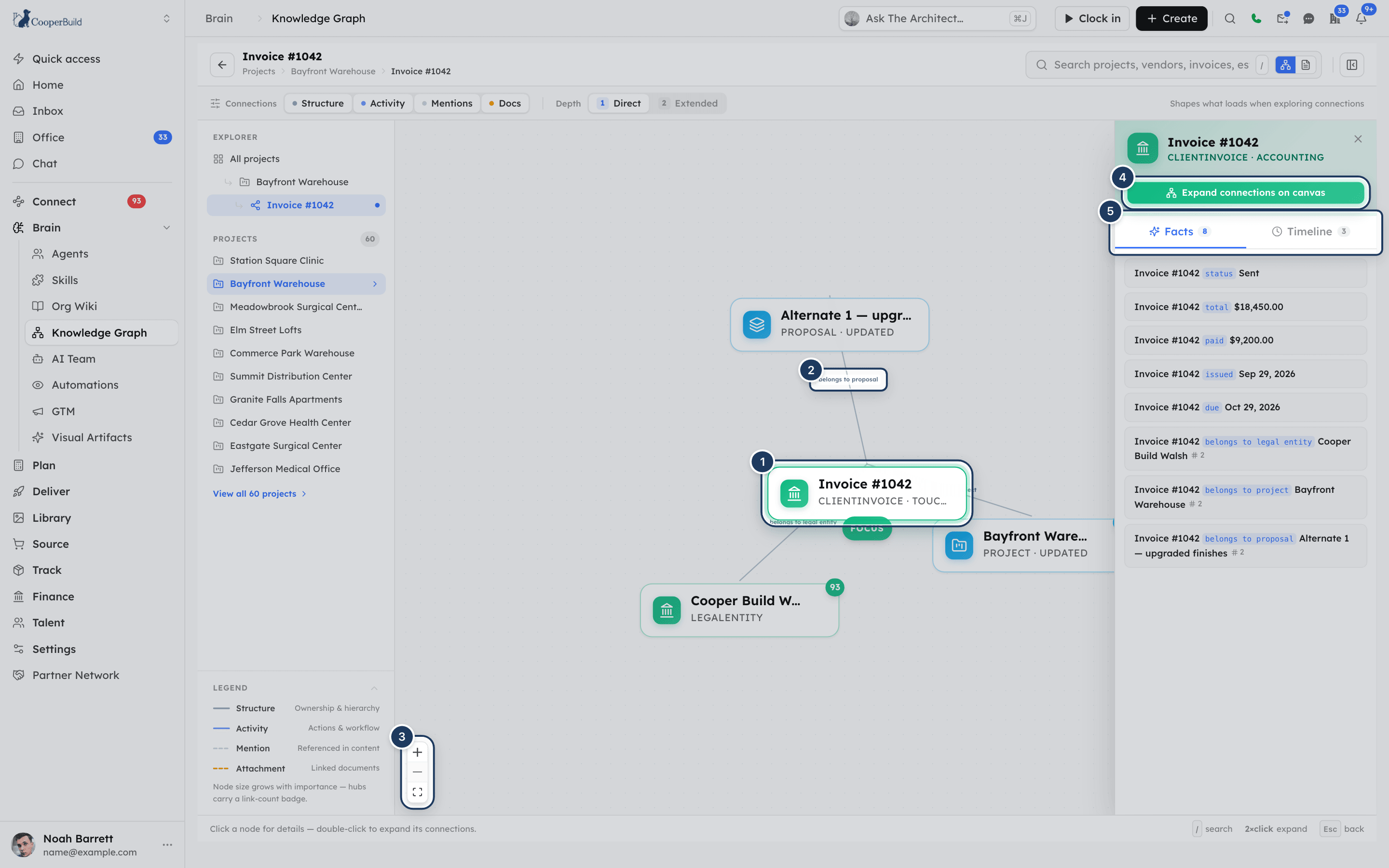Open the Facts tab
Screen dimensions: 1389x868
[1180, 231]
